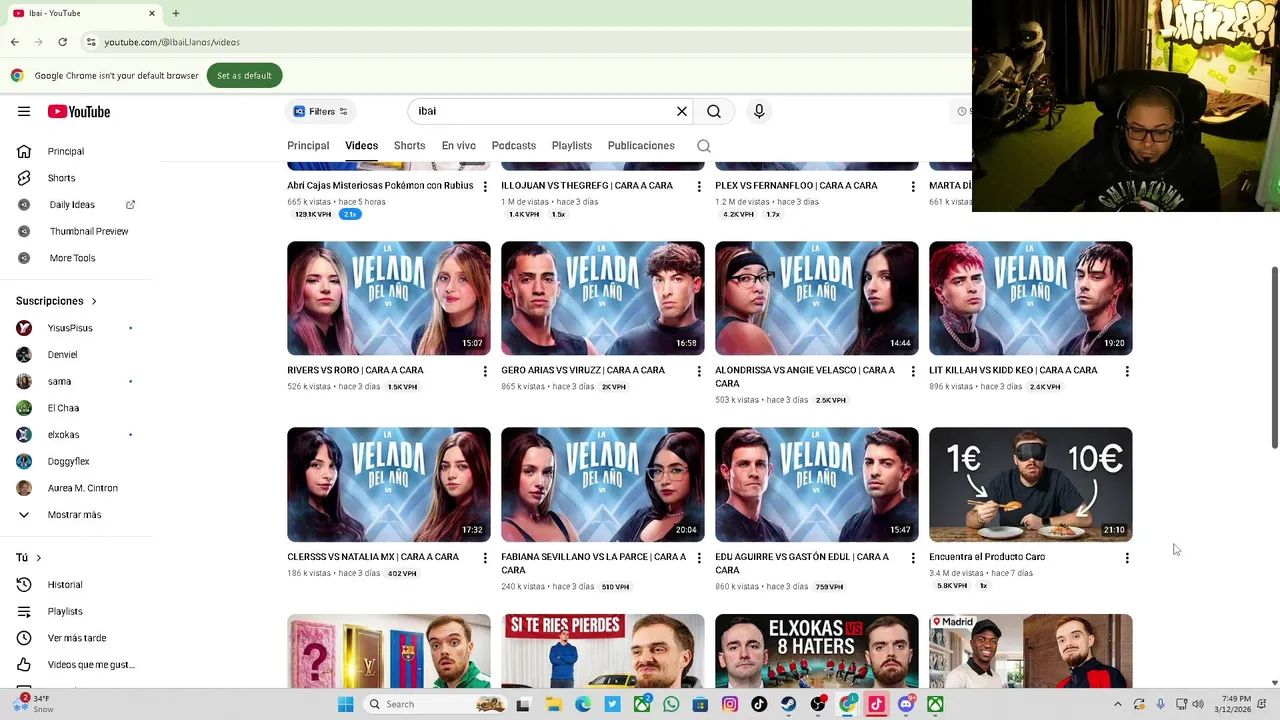1280x720 pixels.
Task: Expand the Suscripciones section chevron
Action: click(x=94, y=301)
